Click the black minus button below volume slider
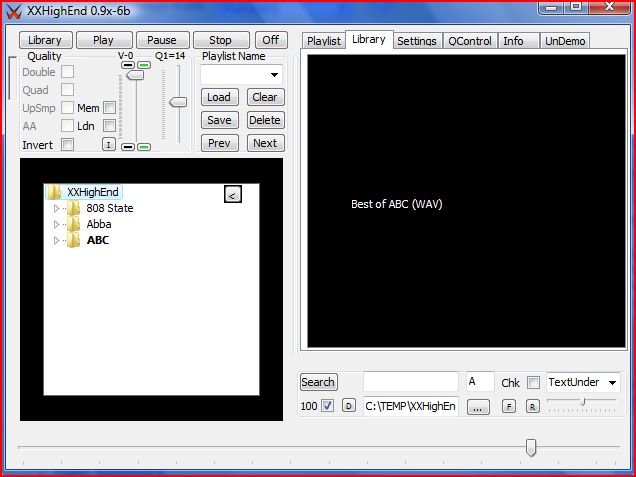636x477 pixels. 128,146
